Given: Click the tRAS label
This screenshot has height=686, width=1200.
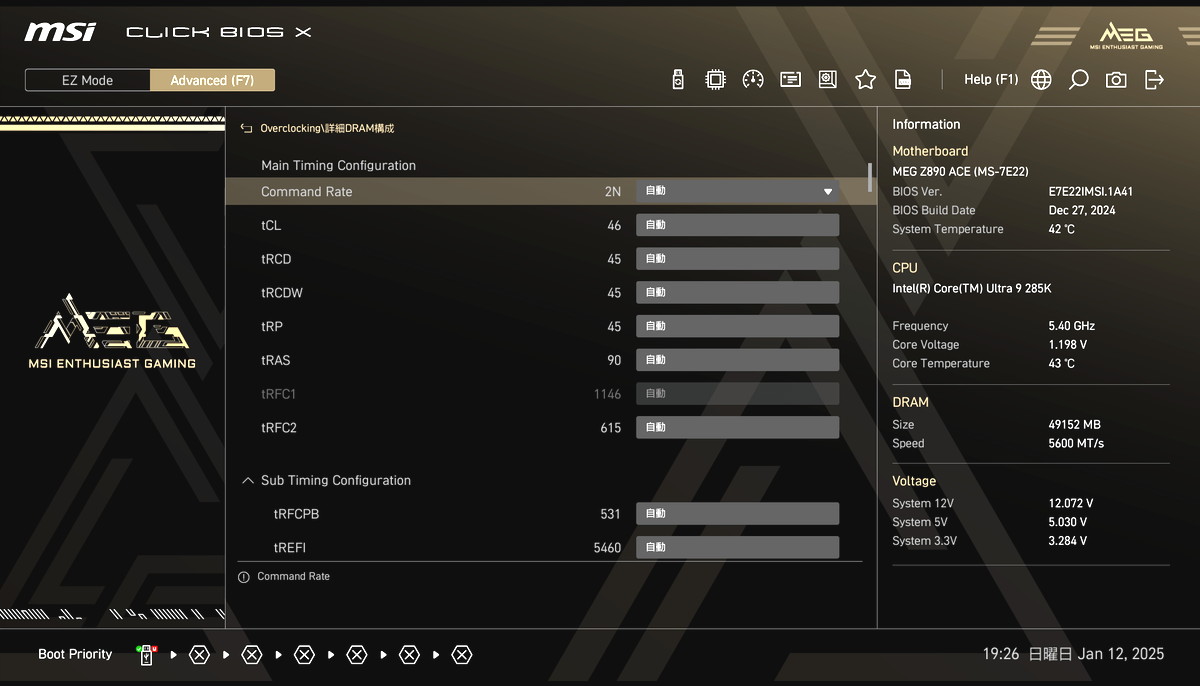Looking at the screenshot, I should tap(276, 360).
